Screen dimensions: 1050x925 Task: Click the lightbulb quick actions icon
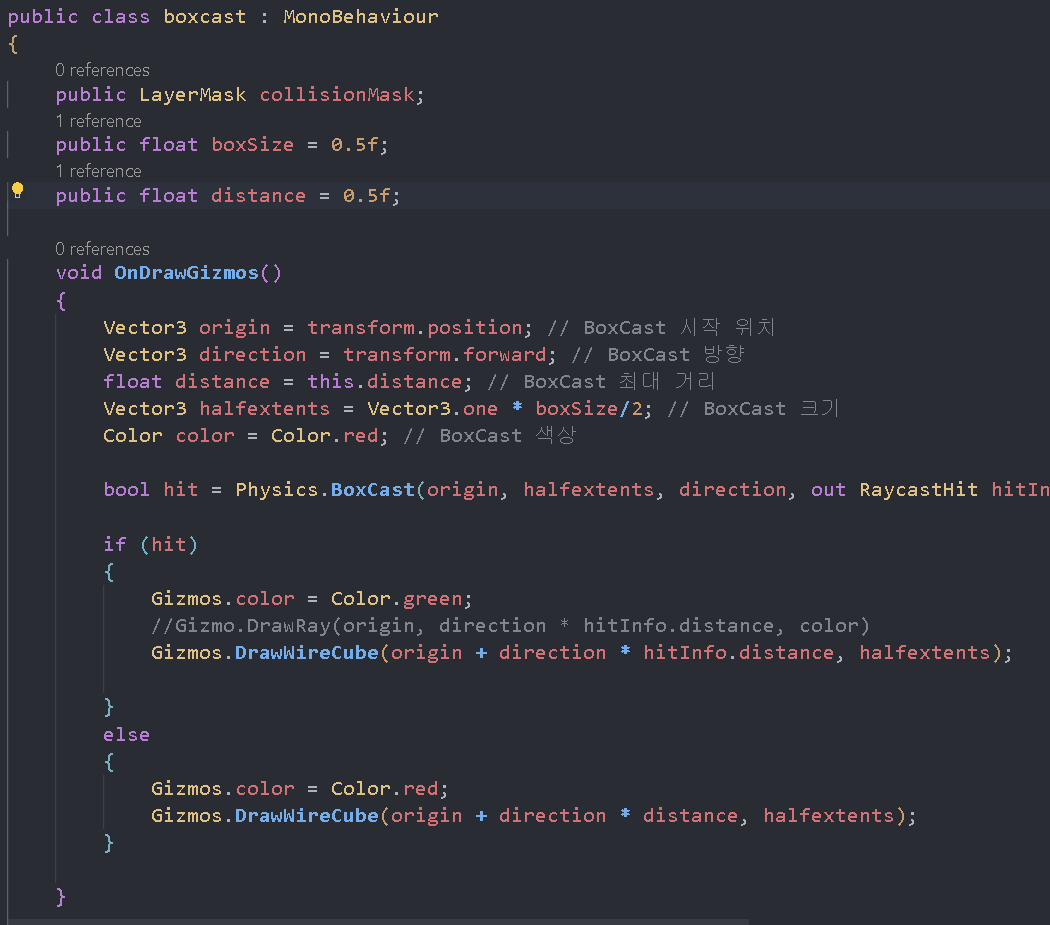pyautogui.click(x=17, y=191)
